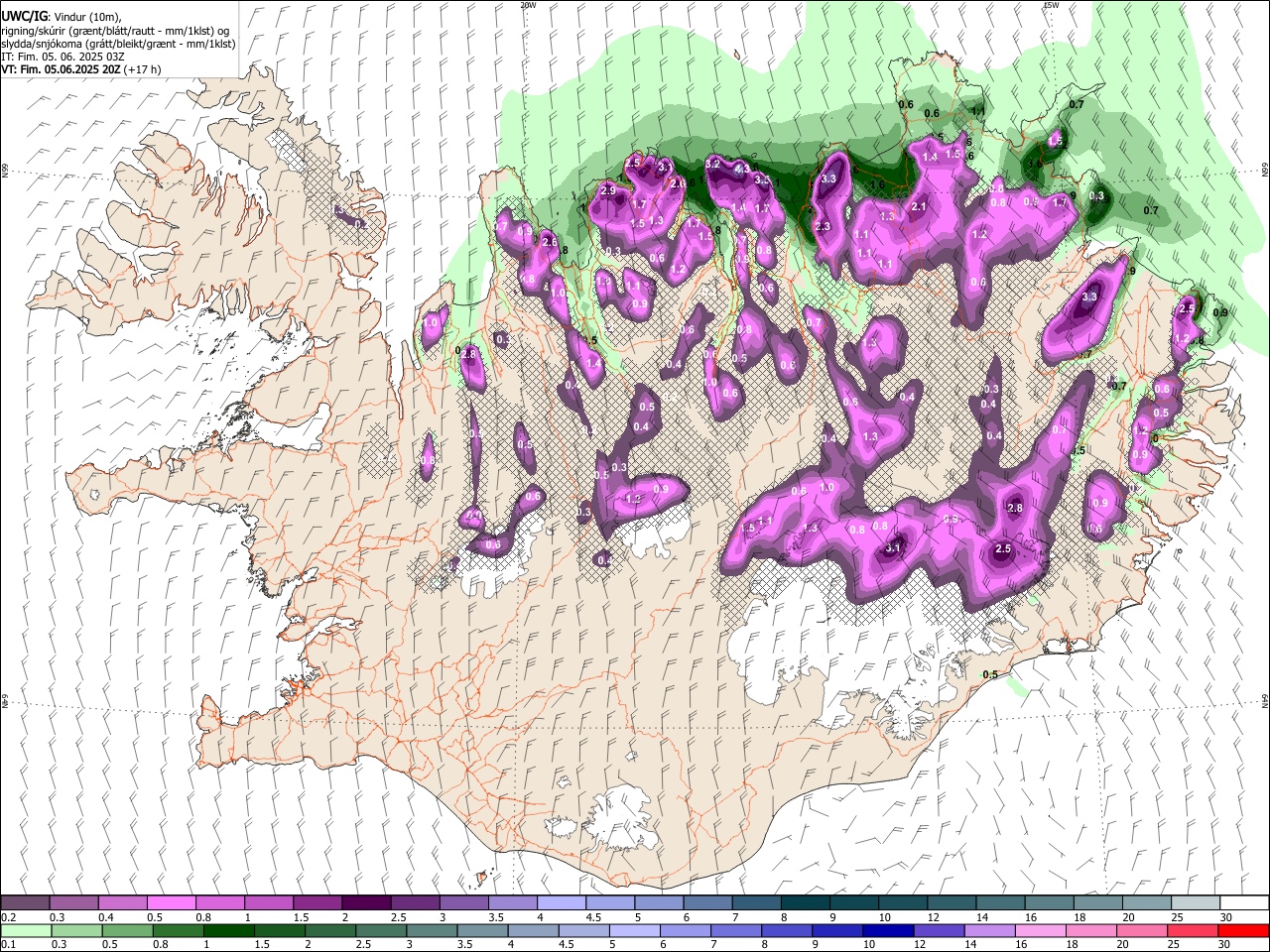Pick the lower legend swatch between 5 and 6
Screen dimensions: 1270x952
click(635, 931)
